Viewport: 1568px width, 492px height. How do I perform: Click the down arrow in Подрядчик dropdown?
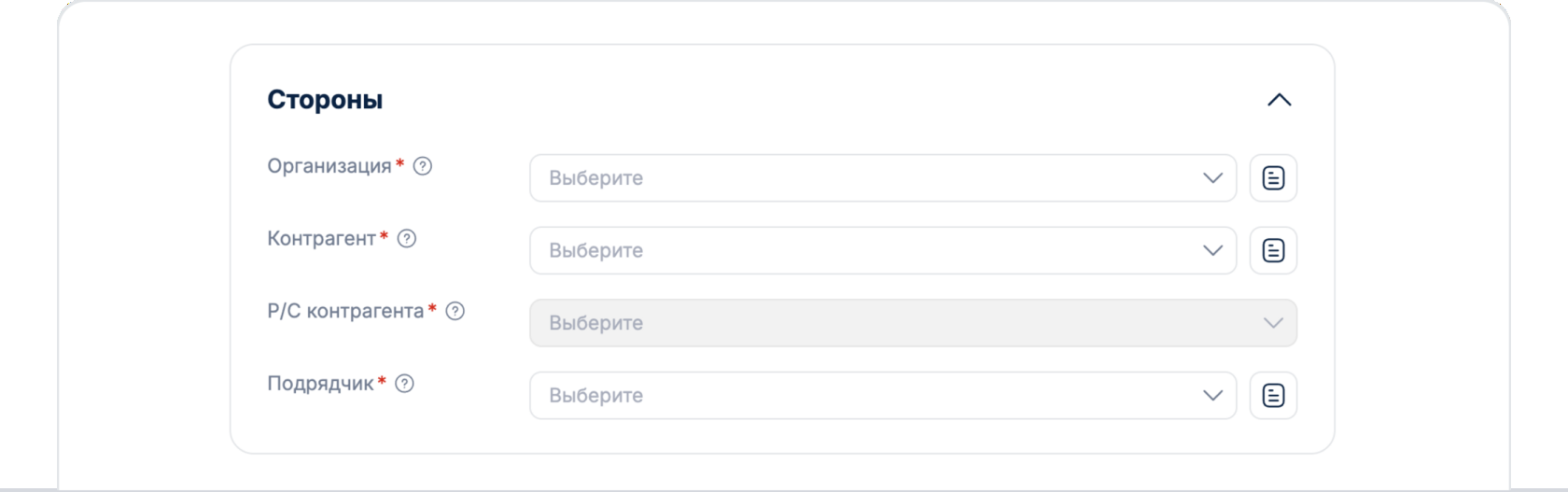(x=1212, y=396)
